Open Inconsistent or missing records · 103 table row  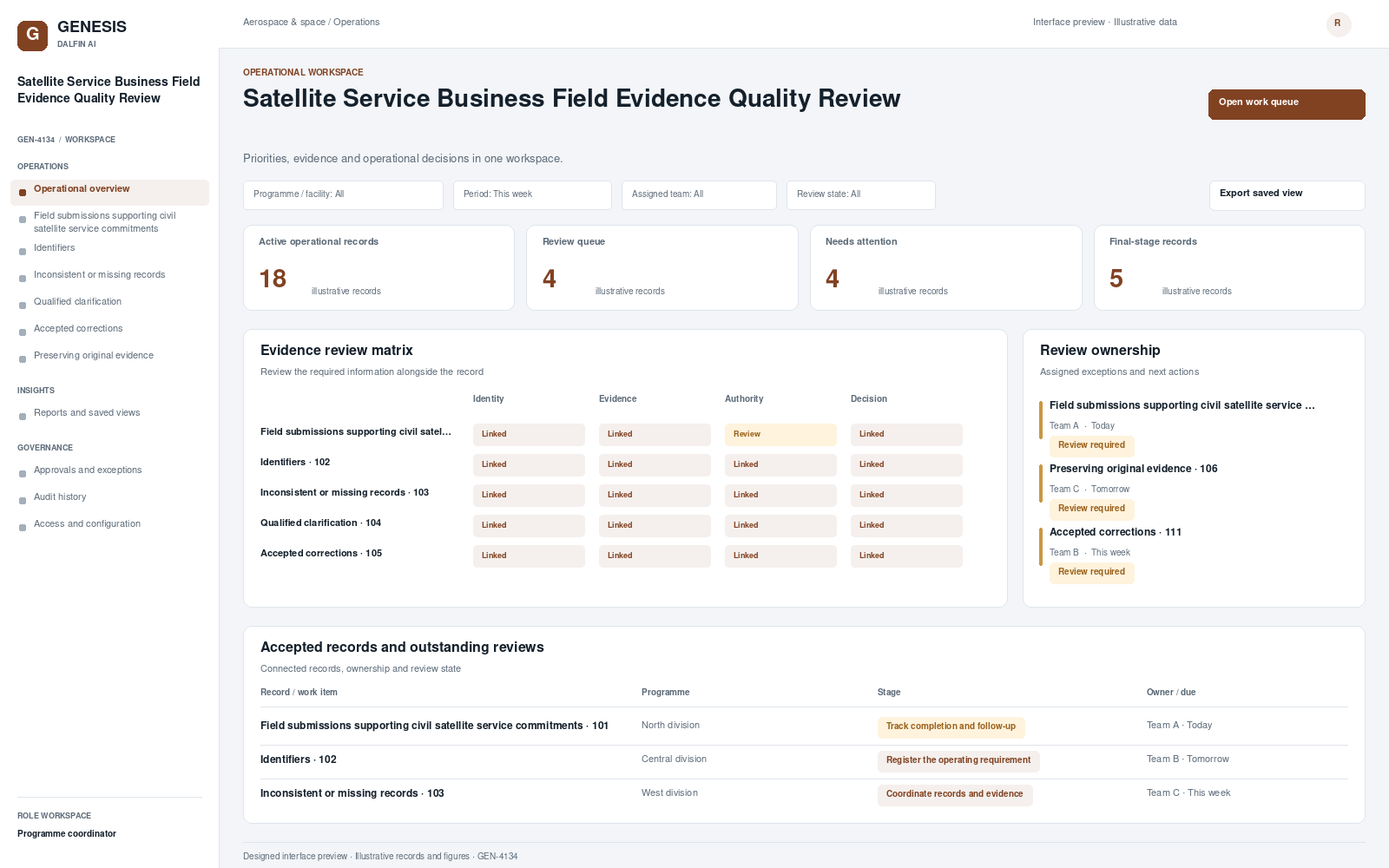804,795
